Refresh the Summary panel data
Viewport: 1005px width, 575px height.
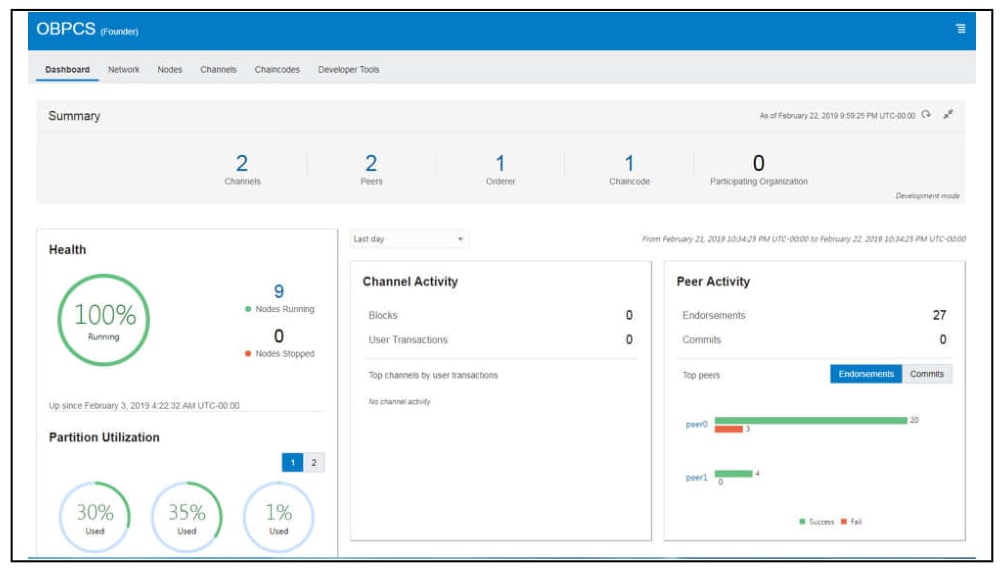click(926, 115)
